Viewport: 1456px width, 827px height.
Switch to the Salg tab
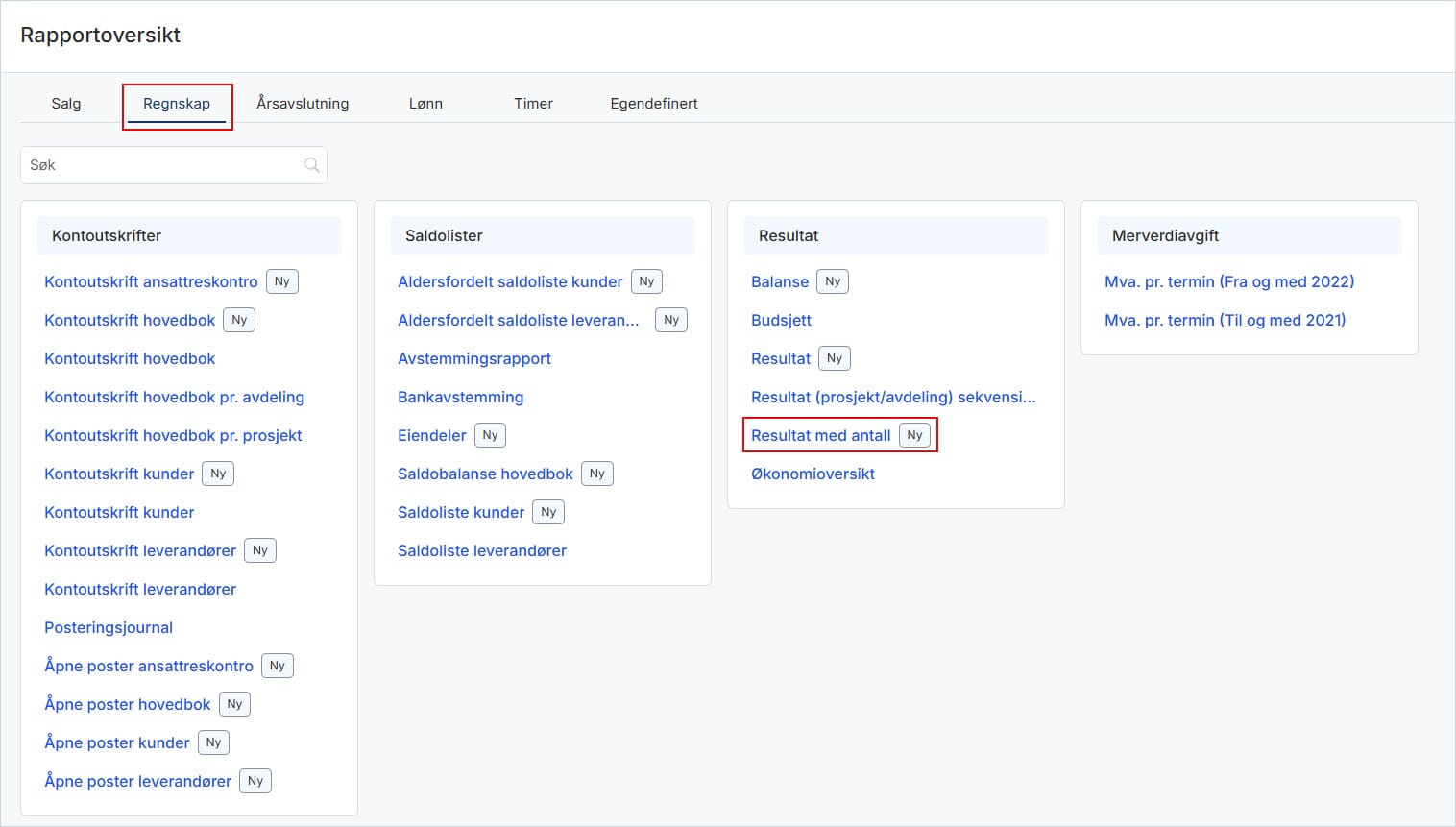[x=66, y=104]
